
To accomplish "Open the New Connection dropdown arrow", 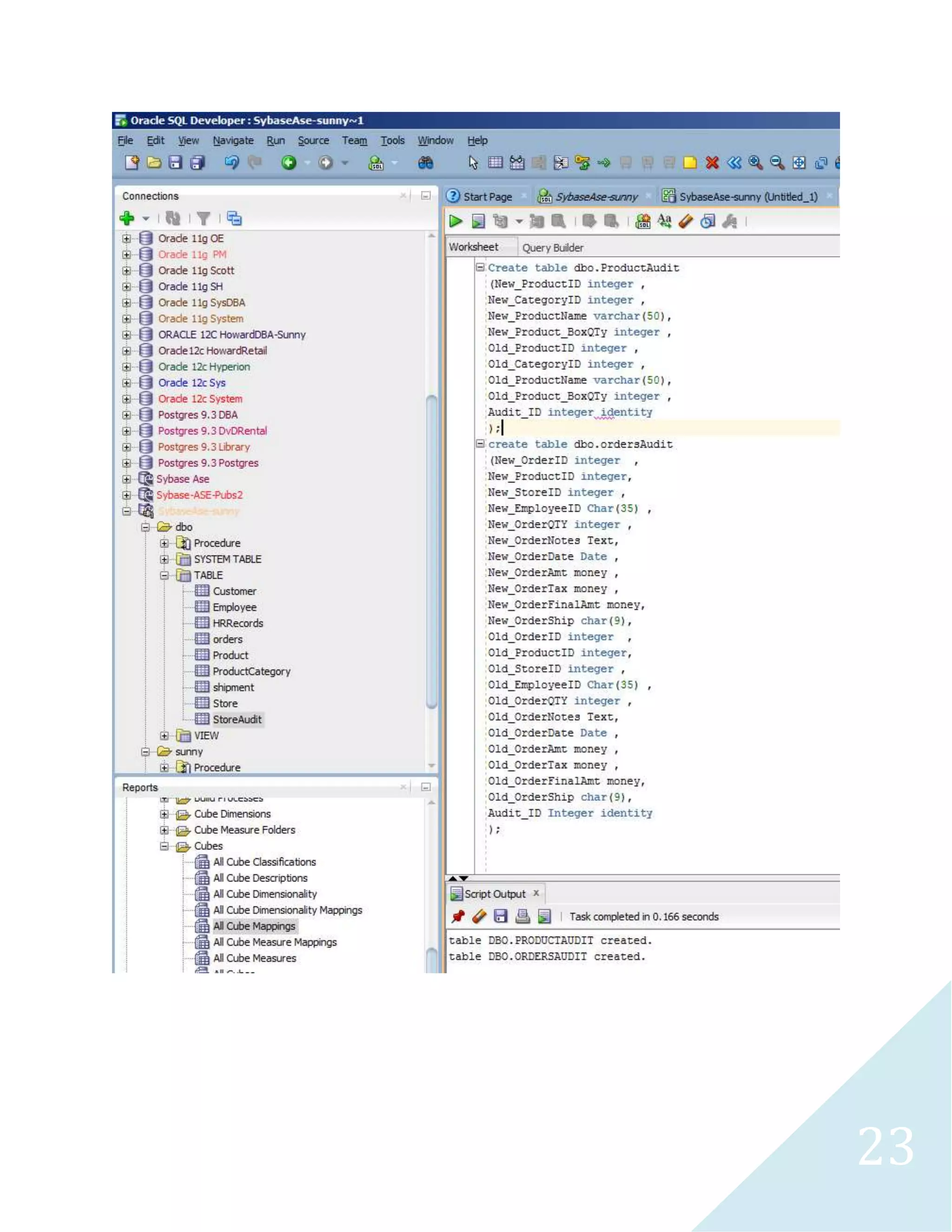I will point(145,219).
